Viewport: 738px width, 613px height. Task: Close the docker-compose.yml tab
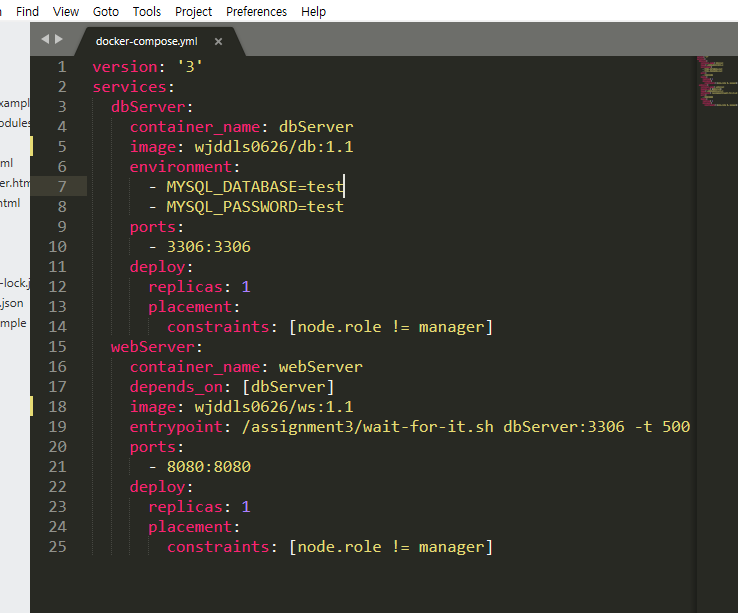(218, 41)
